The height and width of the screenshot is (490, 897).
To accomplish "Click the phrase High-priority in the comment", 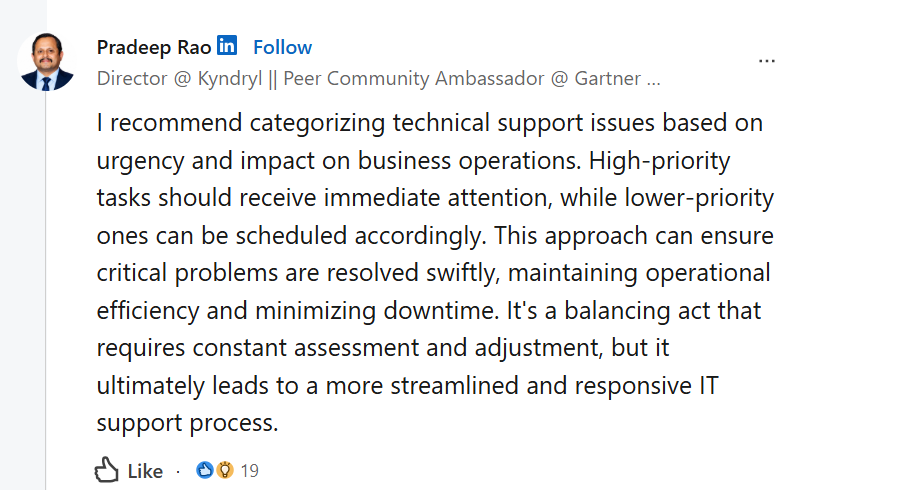I will pos(660,161).
